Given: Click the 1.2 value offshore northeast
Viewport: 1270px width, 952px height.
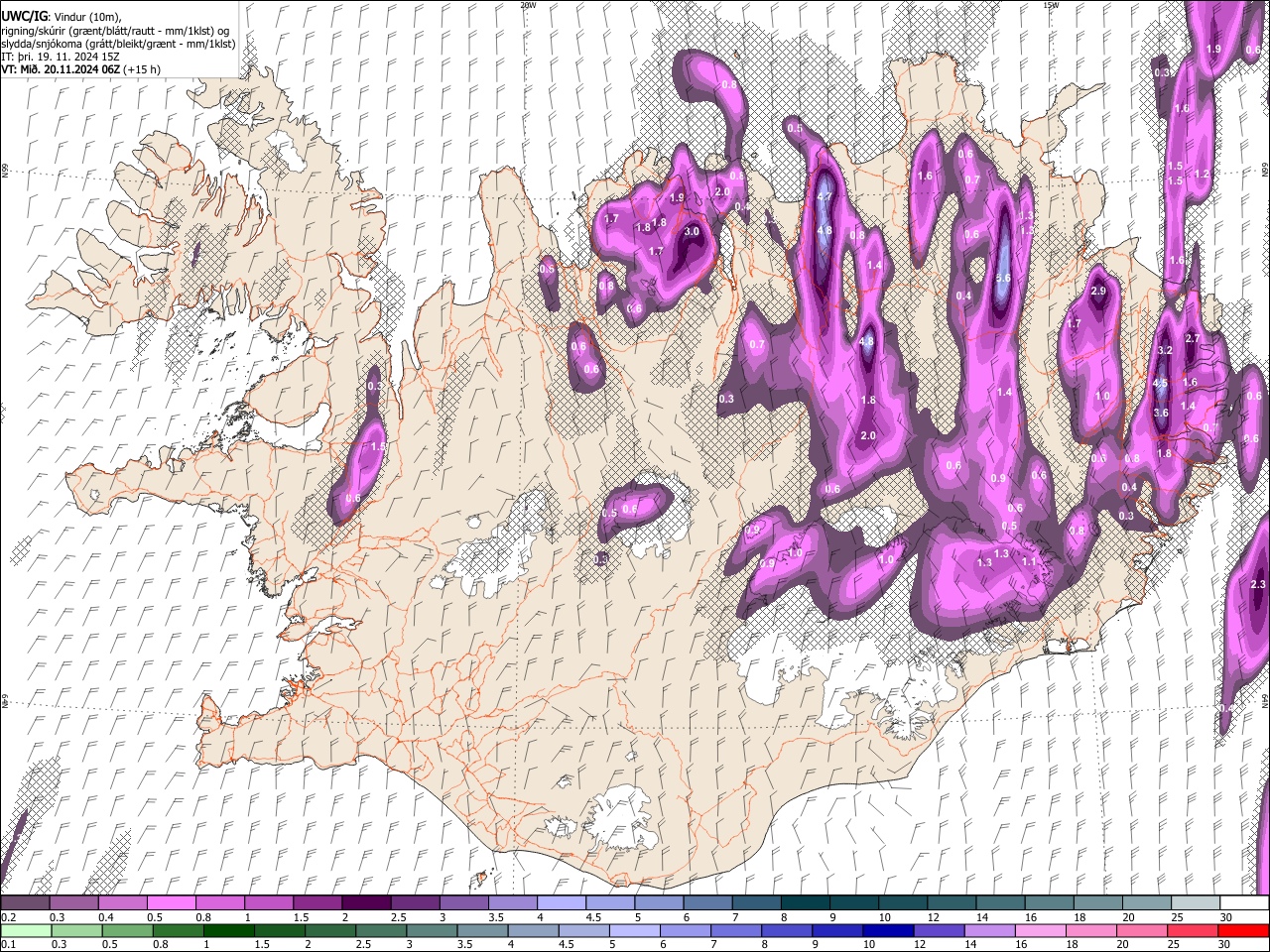Looking at the screenshot, I should (x=1202, y=174).
